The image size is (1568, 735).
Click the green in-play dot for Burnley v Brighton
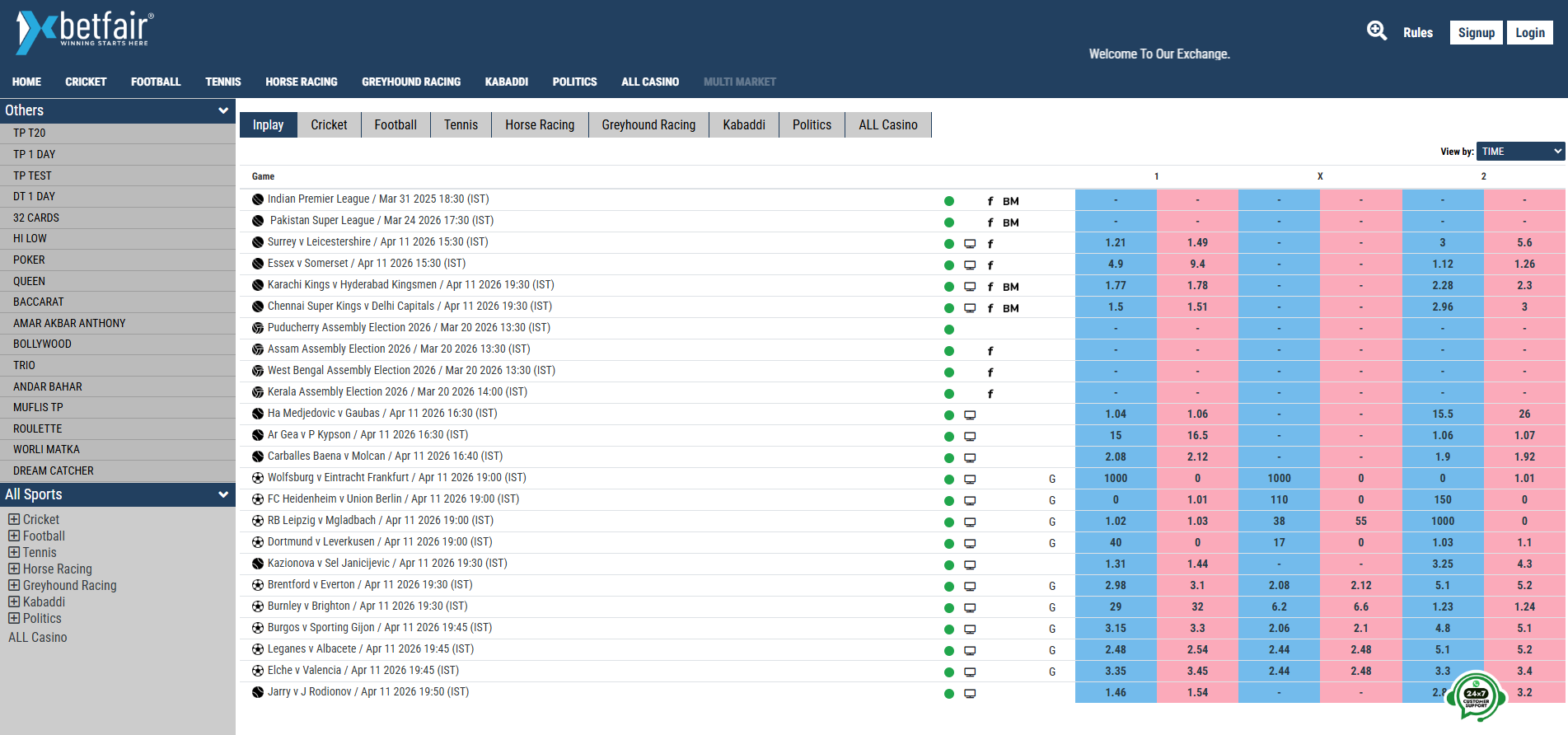[949, 608]
